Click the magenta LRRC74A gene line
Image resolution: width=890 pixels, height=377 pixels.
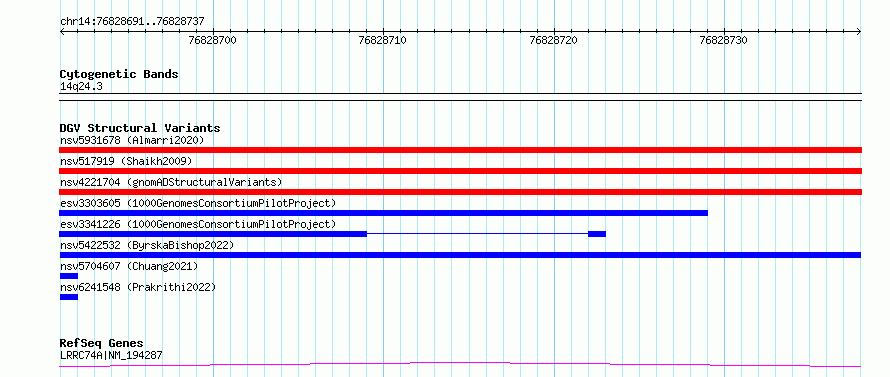click(x=460, y=364)
